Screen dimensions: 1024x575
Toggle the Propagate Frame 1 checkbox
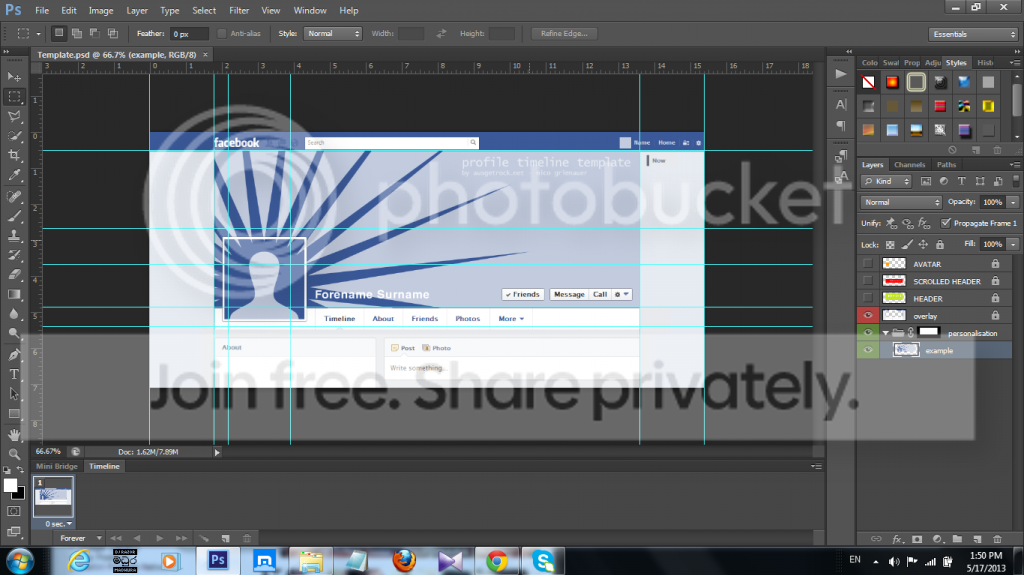click(945, 223)
